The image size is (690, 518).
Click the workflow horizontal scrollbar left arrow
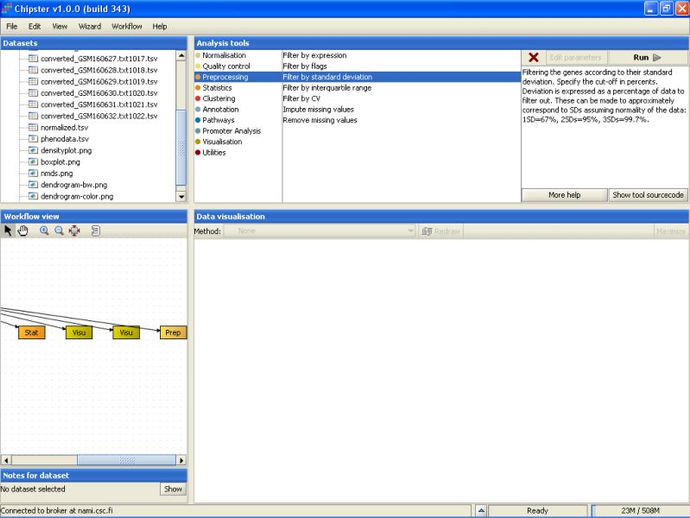(x=6, y=460)
